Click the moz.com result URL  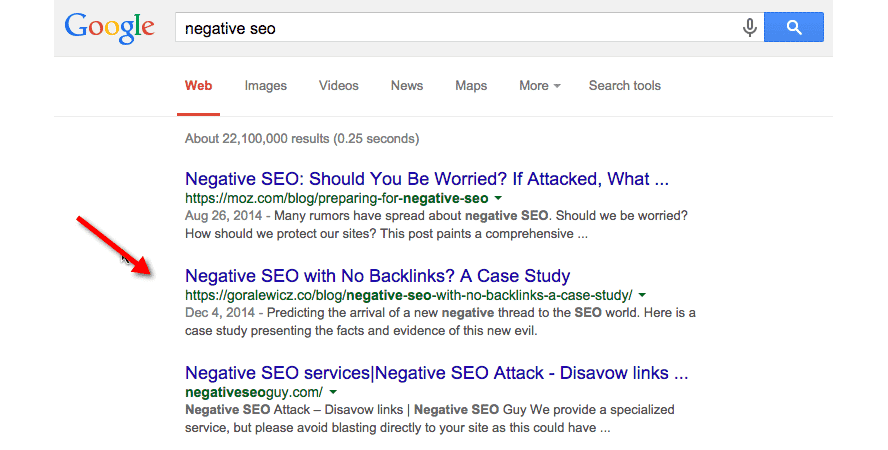point(336,199)
